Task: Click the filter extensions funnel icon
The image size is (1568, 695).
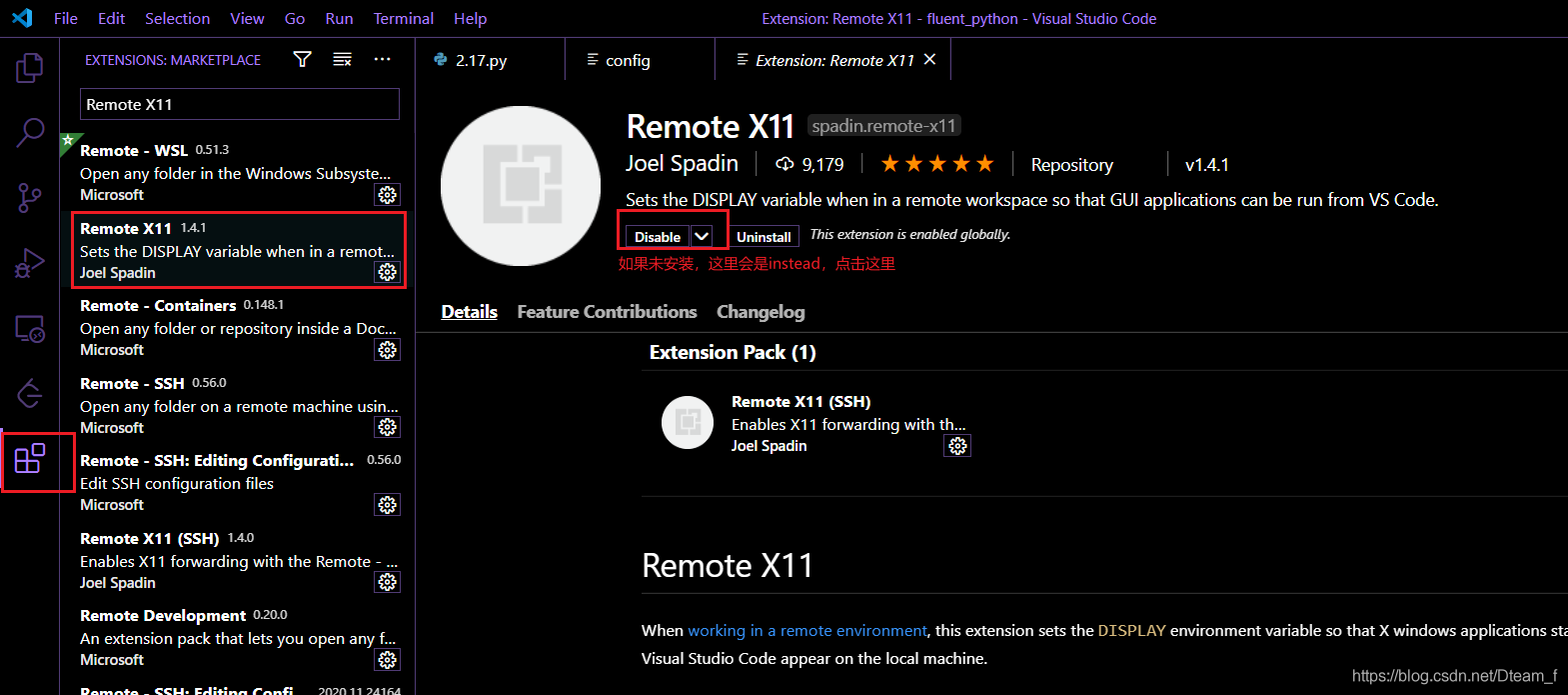Action: [x=302, y=60]
